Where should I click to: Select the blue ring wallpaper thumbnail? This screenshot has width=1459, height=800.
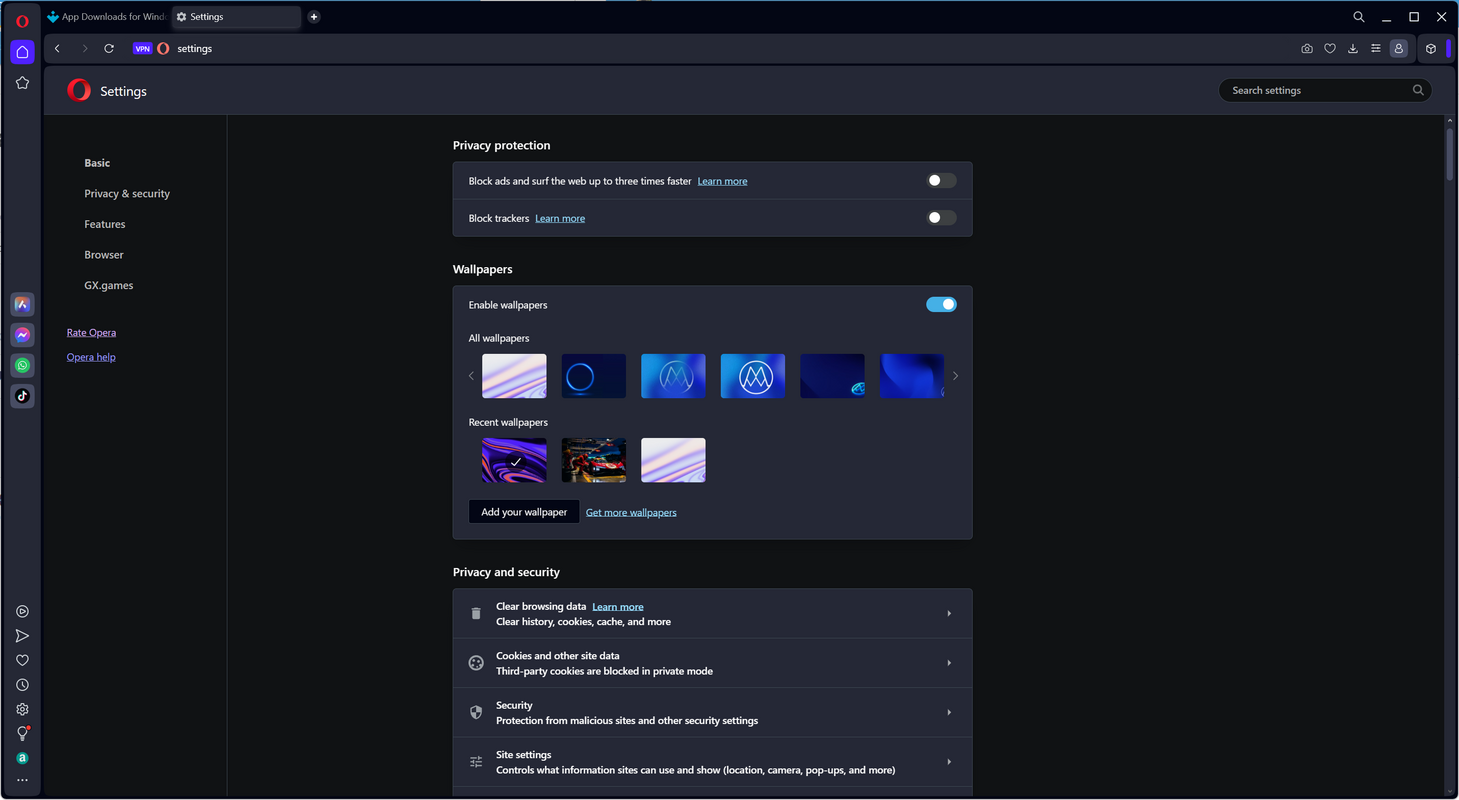click(x=594, y=376)
